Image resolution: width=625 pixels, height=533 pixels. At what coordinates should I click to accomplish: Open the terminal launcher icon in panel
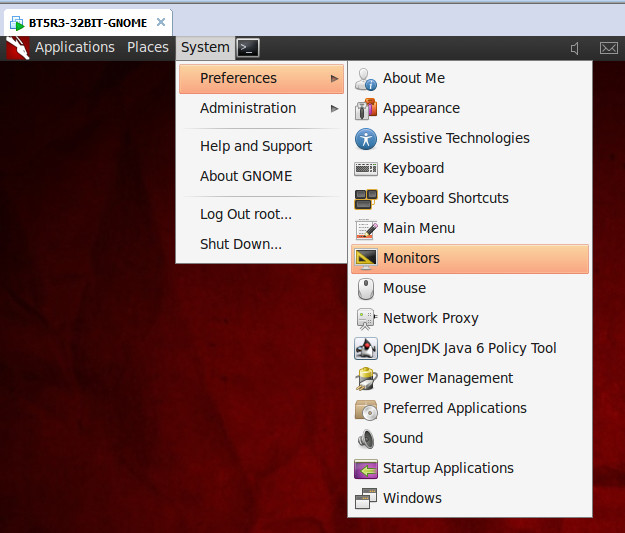point(248,48)
